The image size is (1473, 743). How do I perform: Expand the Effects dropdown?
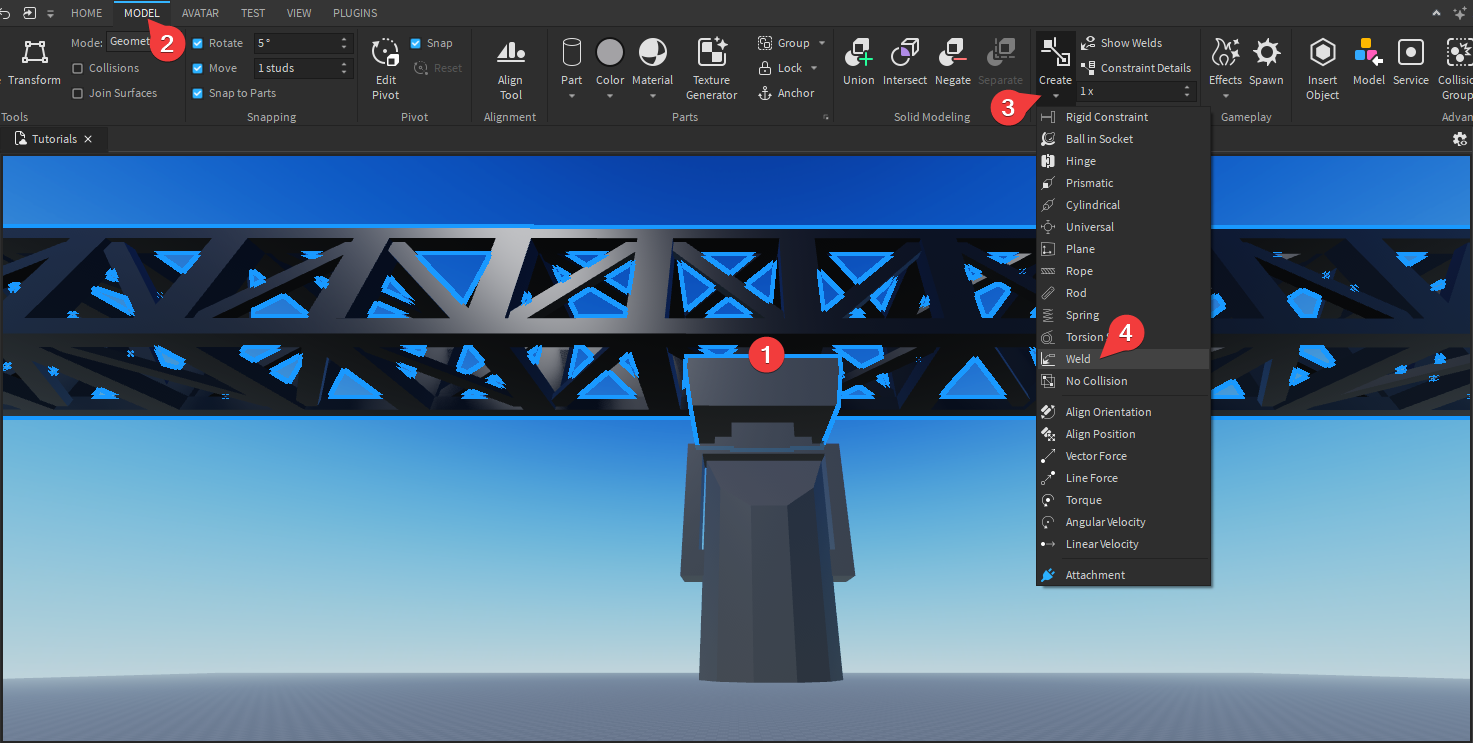click(1225, 96)
